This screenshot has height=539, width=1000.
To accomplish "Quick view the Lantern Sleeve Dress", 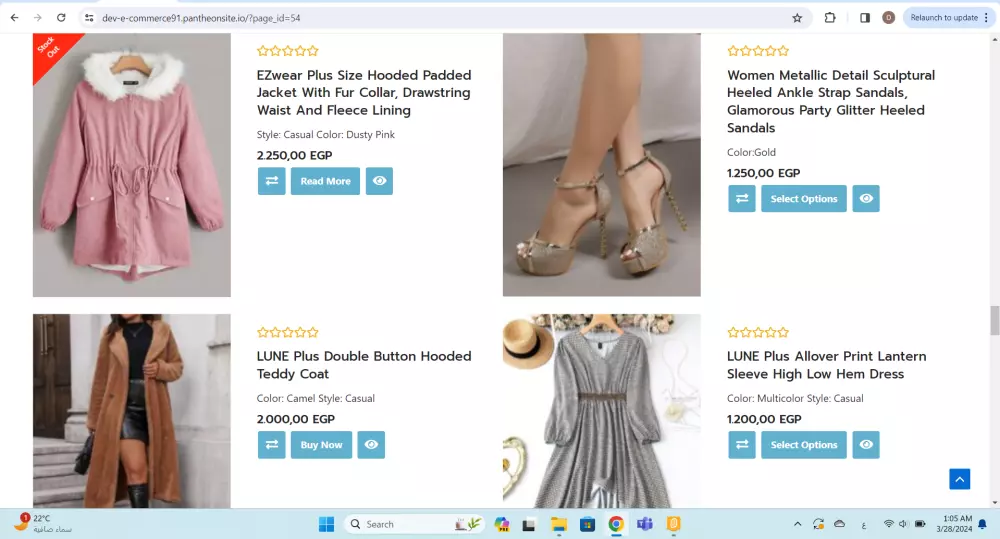I will 866,445.
